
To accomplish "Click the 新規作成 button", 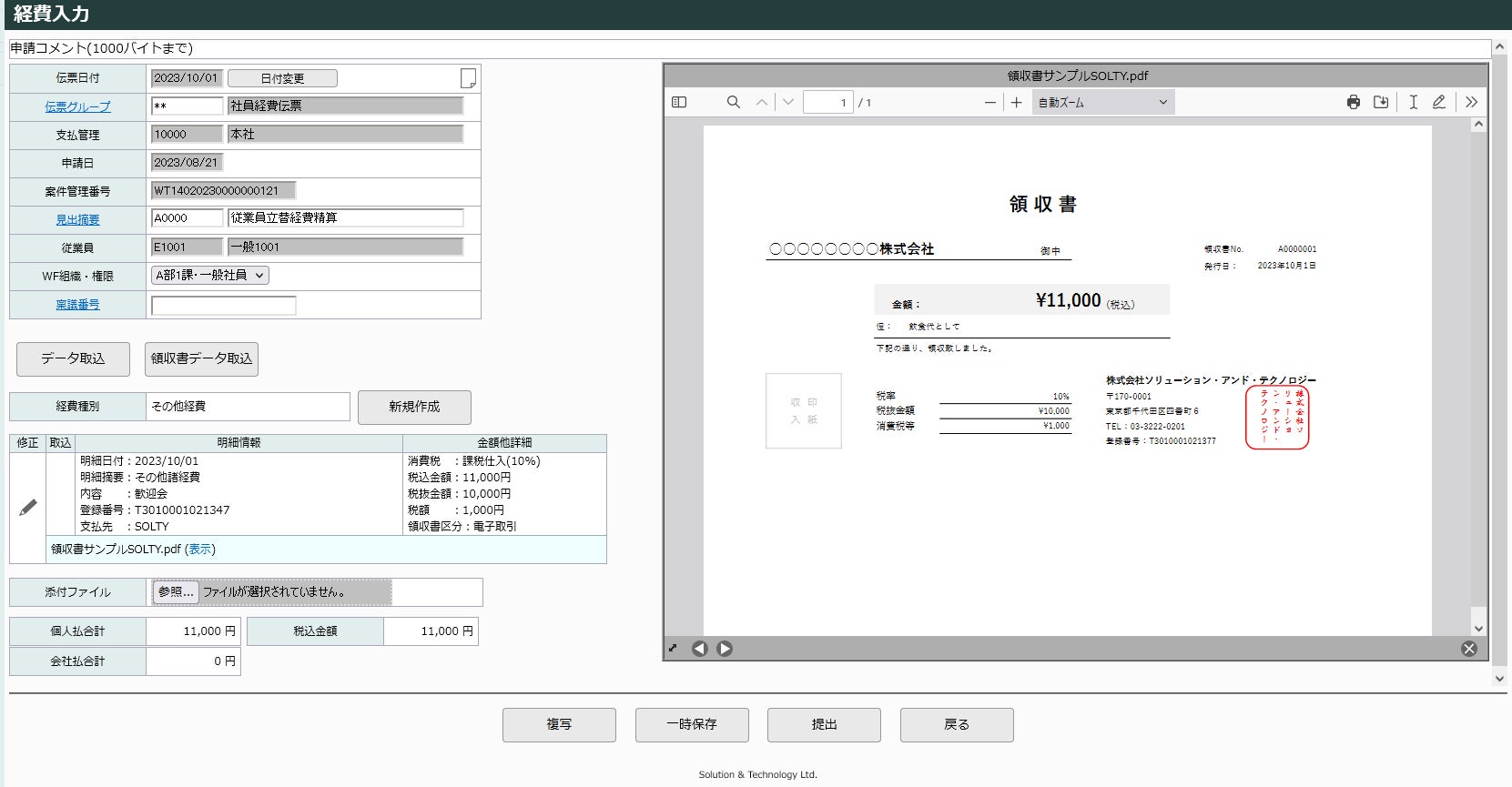I will pyautogui.click(x=414, y=407).
